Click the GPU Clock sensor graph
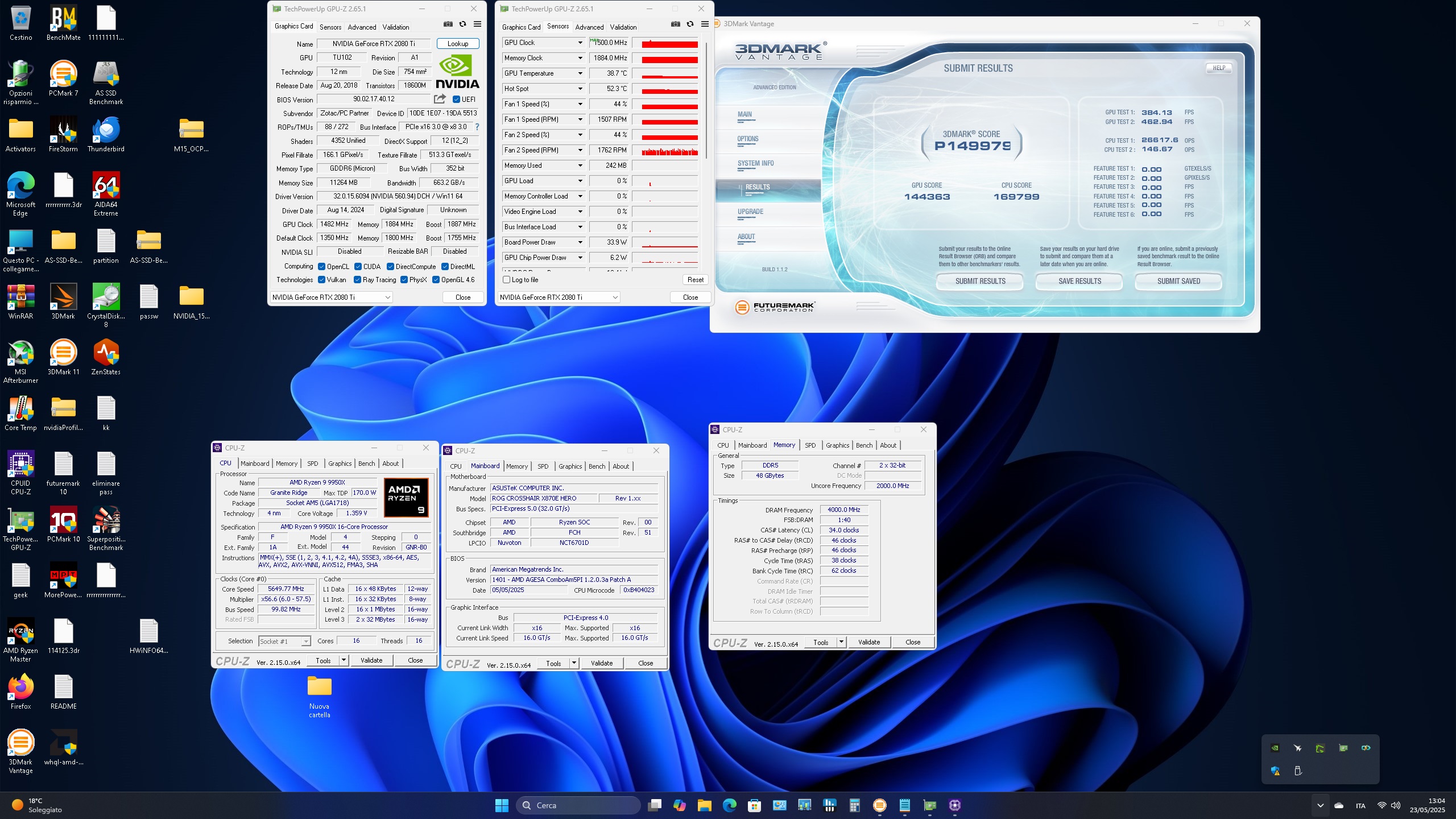The height and width of the screenshot is (819, 1456). click(x=665, y=43)
